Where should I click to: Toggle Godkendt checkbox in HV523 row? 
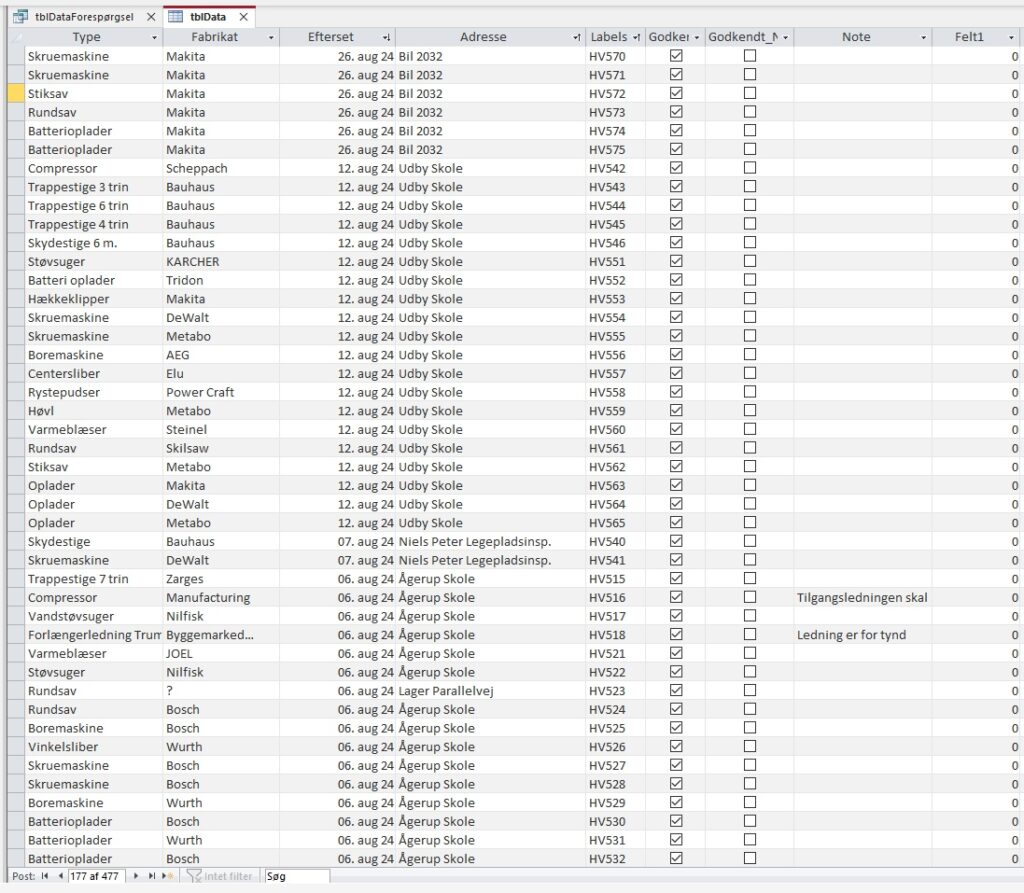point(676,690)
